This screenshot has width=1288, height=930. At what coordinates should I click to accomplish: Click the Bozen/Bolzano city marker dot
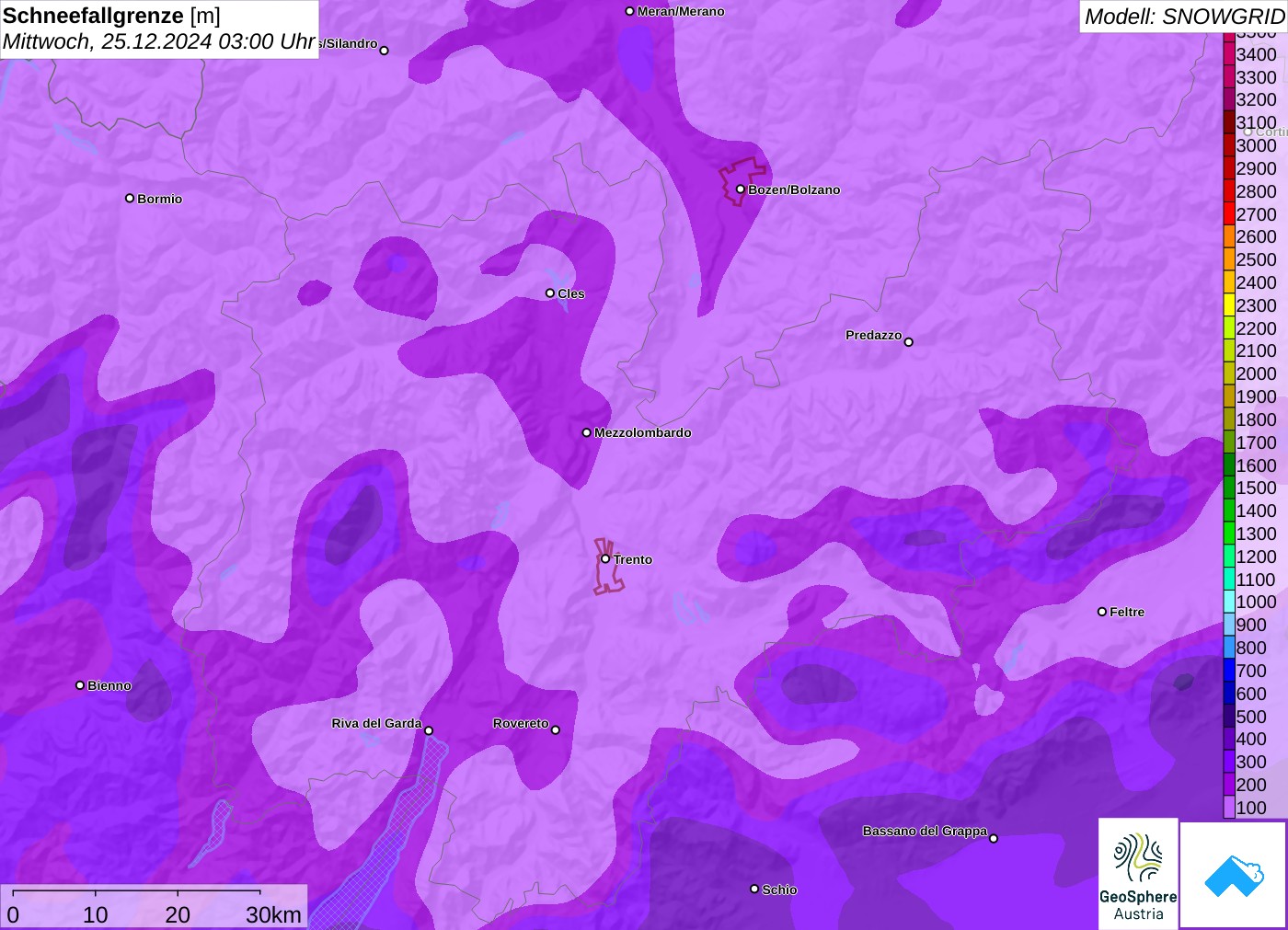(741, 189)
